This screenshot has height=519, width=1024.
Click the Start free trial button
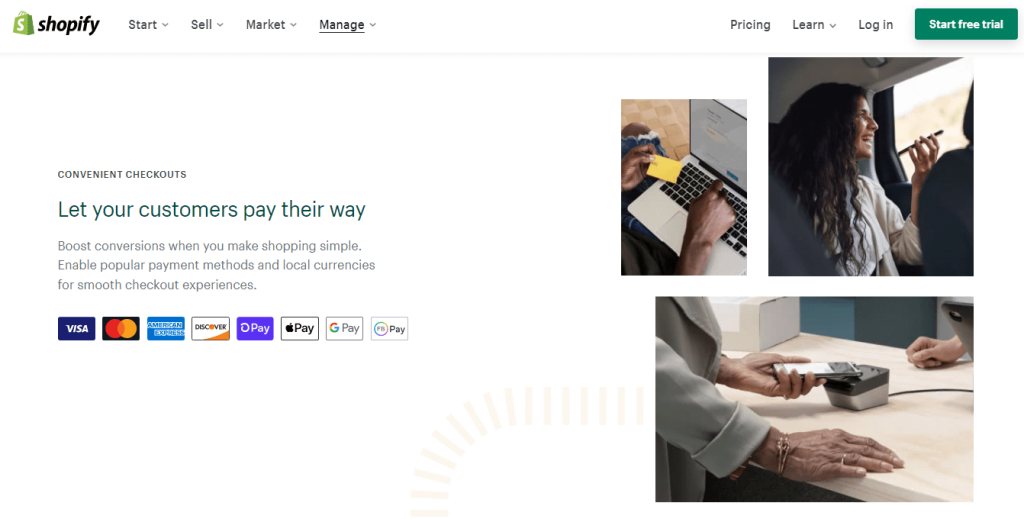966,24
